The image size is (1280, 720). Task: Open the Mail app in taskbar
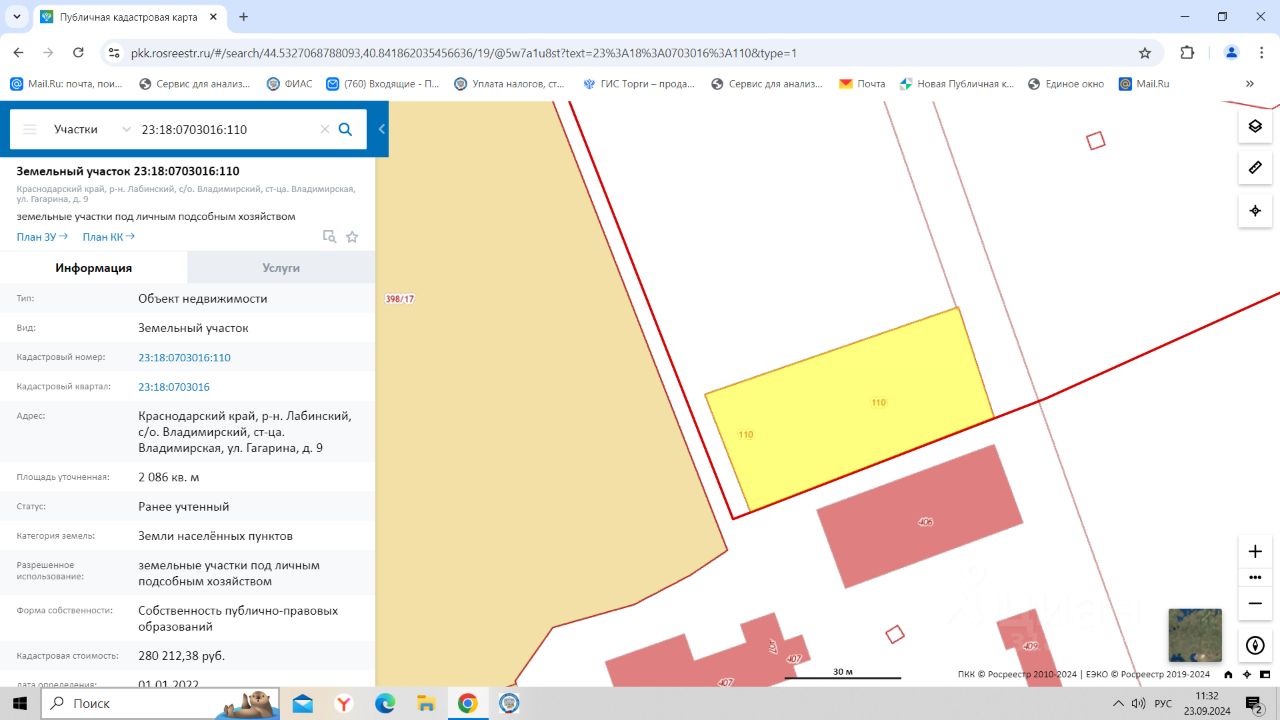click(302, 703)
